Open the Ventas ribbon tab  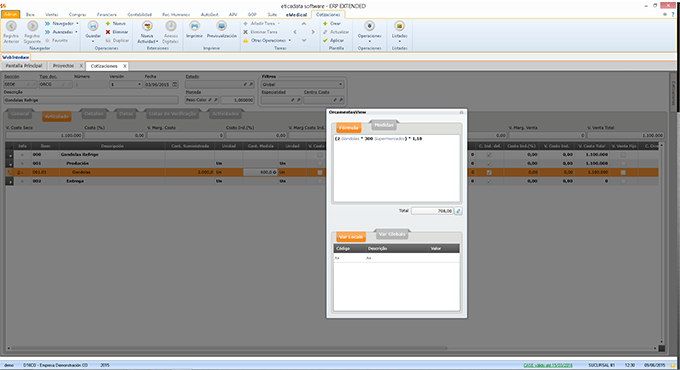pyautogui.click(x=52, y=14)
